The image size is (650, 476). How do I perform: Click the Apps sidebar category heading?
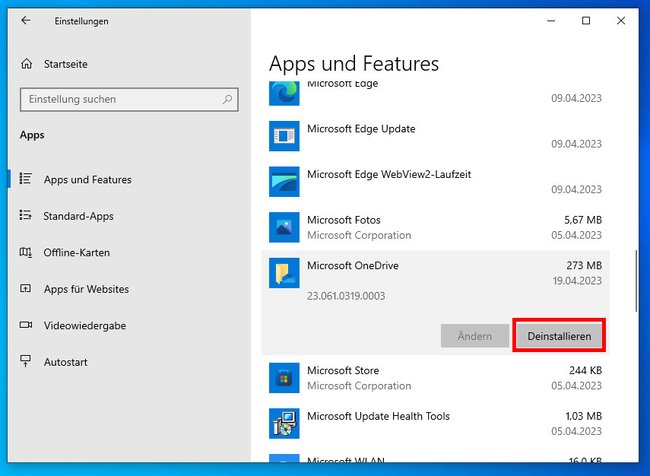(x=32, y=135)
